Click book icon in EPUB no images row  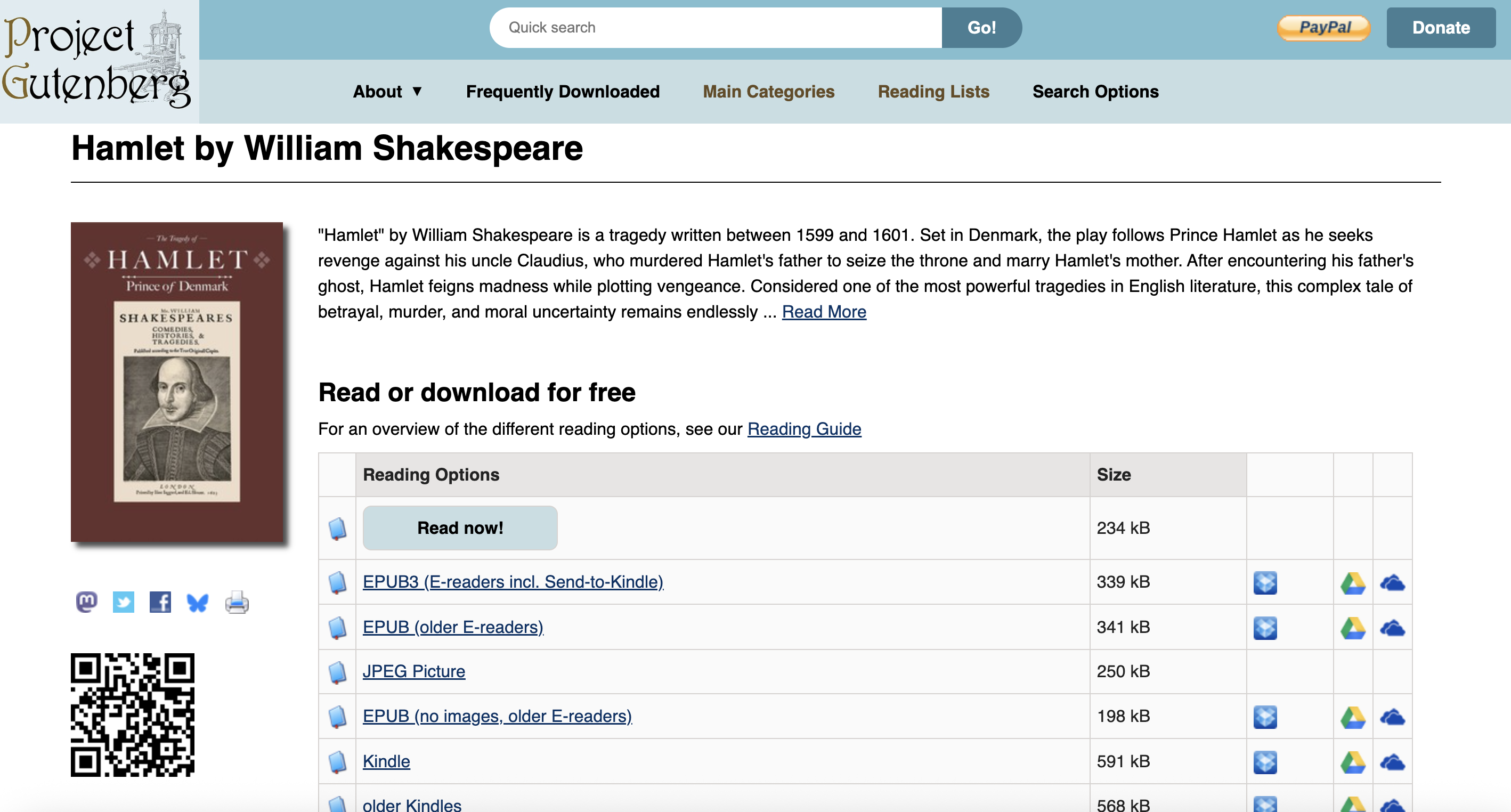337,717
